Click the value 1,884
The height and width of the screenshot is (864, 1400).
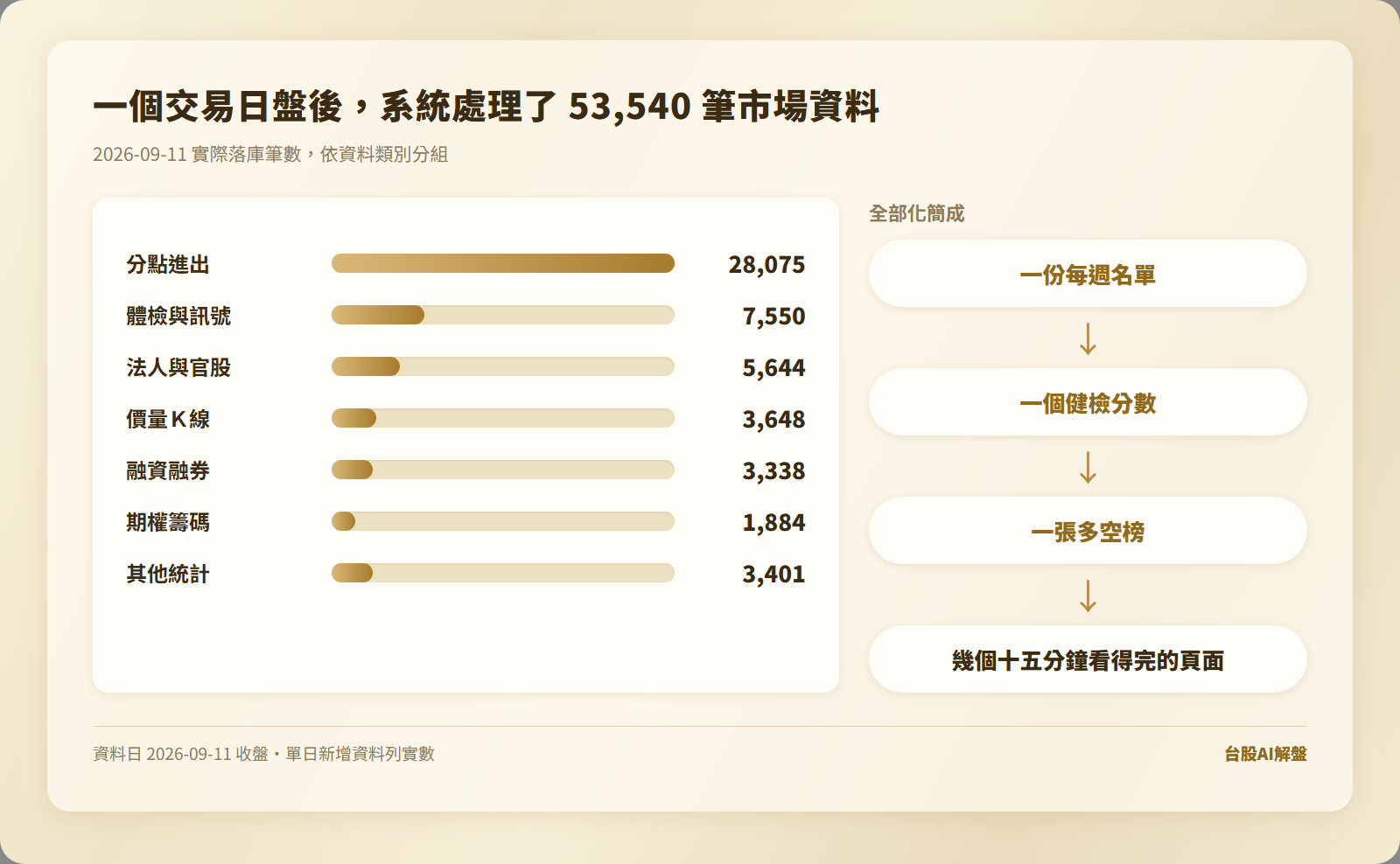773,522
